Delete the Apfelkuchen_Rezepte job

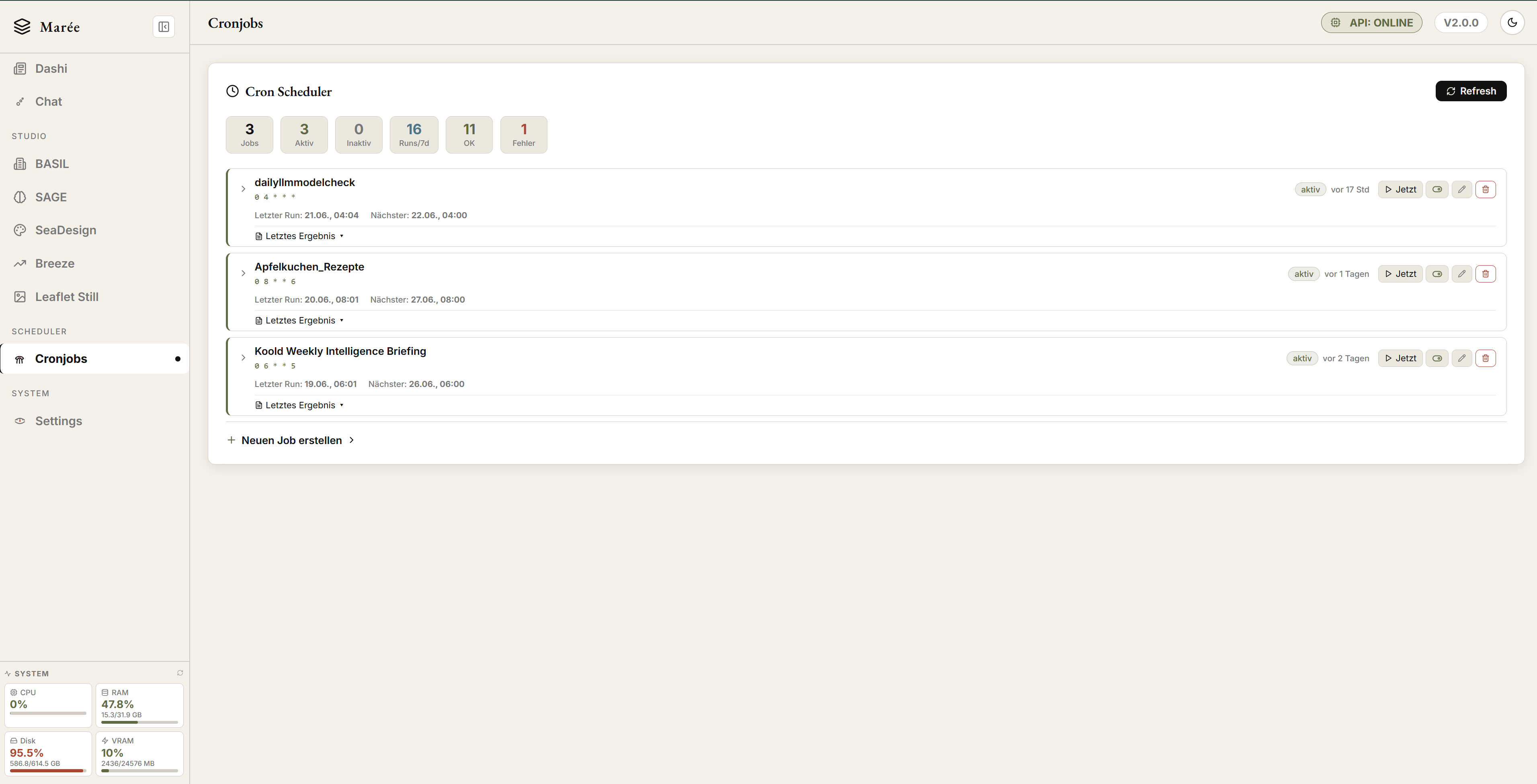click(x=1485, y=274)
